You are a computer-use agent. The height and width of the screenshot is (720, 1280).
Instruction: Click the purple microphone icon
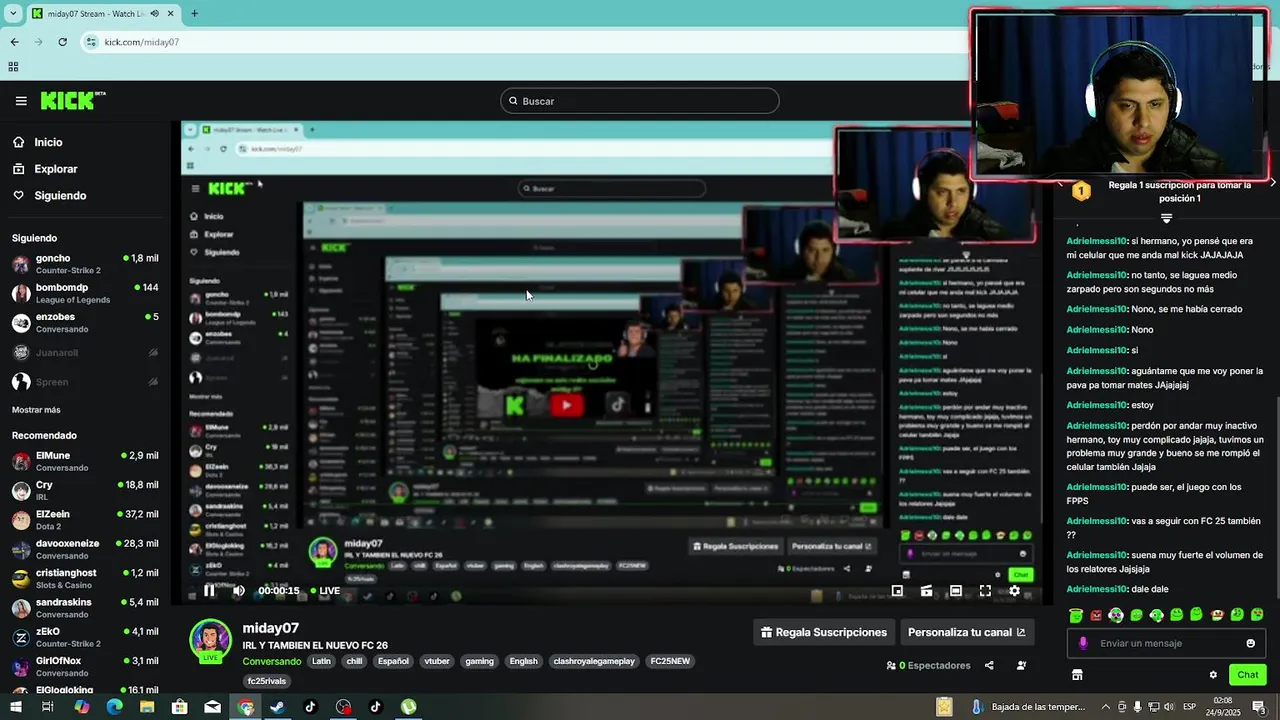[x=1083, y=643]
